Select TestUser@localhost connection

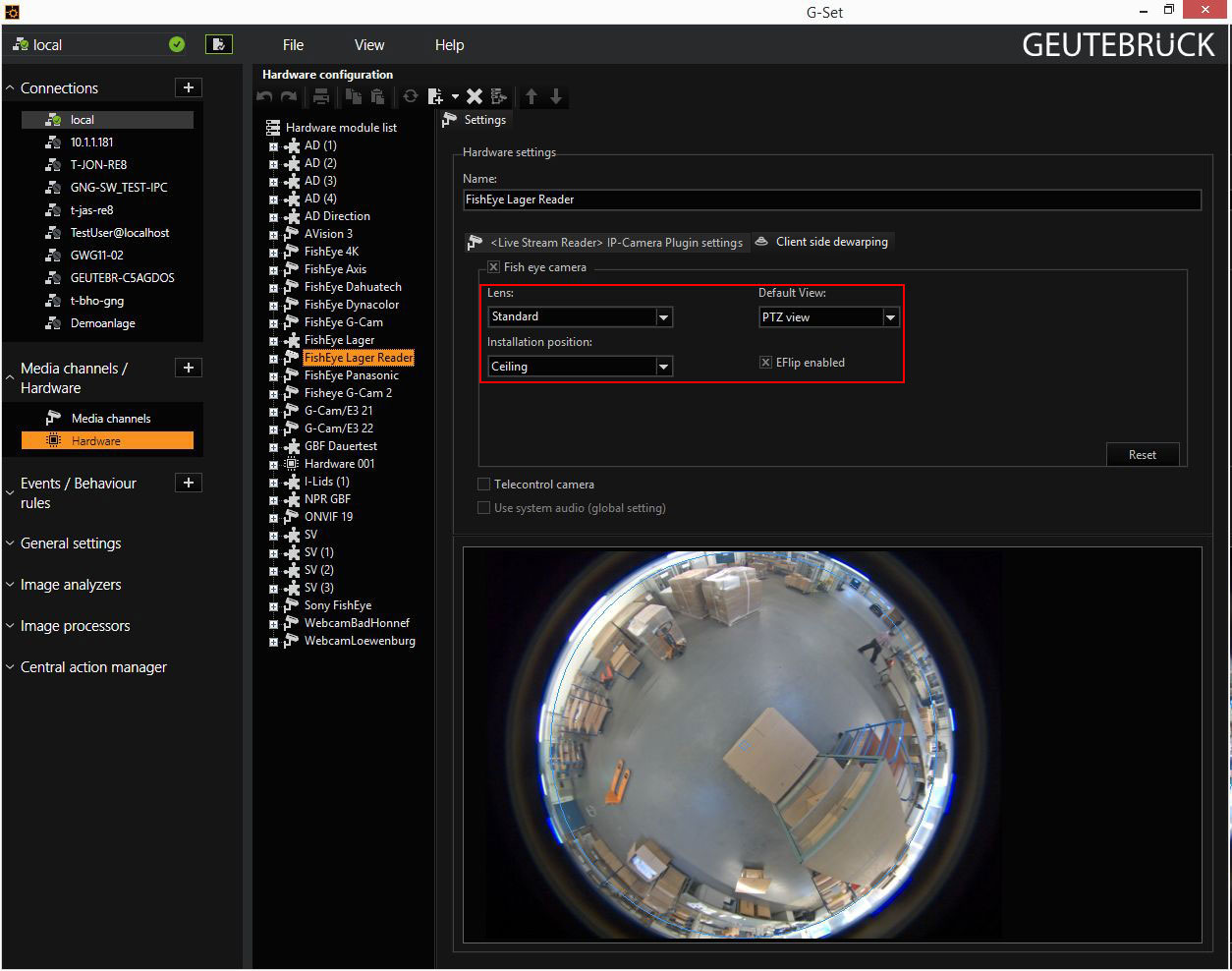(x=120, y=233)
